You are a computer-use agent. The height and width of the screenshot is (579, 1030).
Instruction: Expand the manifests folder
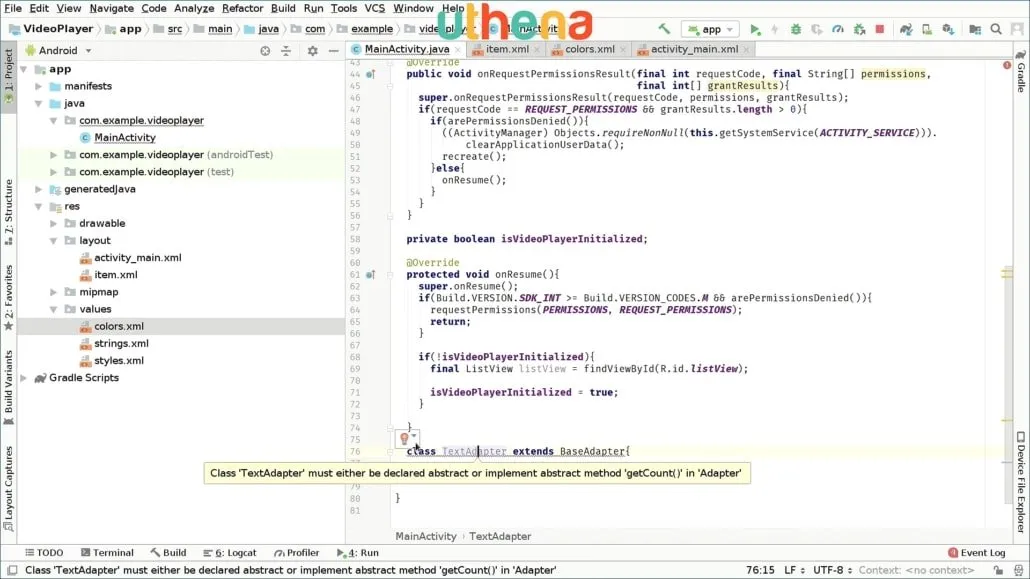point(39,86)
